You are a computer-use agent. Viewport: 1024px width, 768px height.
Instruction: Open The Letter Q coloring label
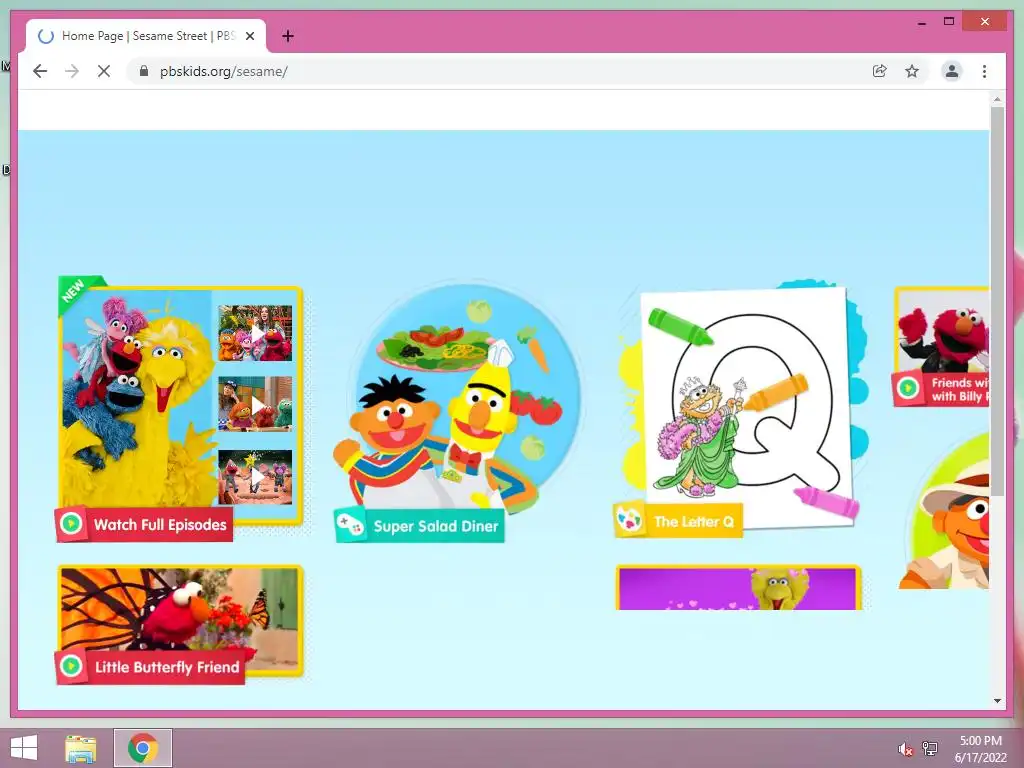tap(694, 522)
